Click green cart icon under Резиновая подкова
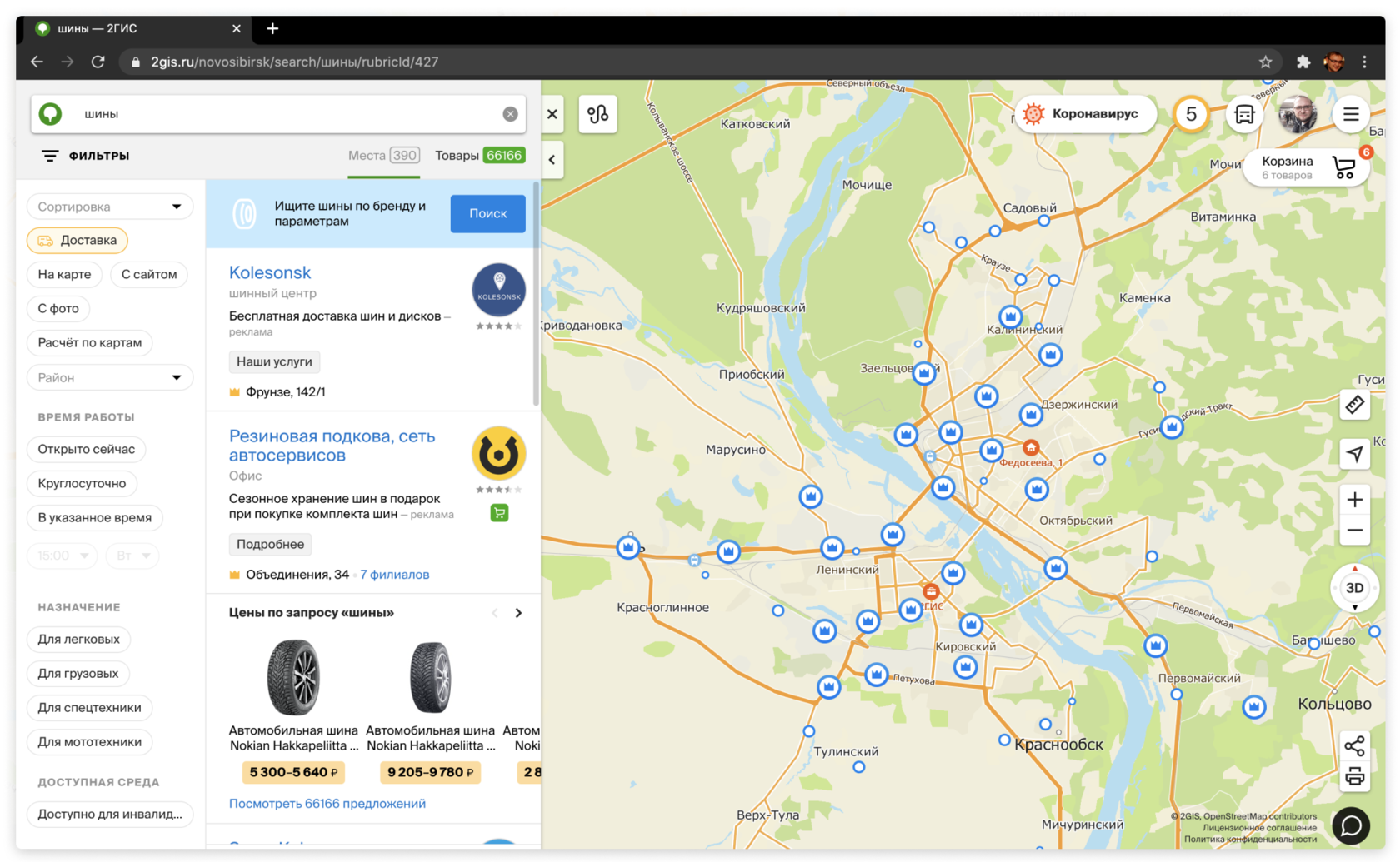Screen dimensions: 1400x862 tap(499, 513)
